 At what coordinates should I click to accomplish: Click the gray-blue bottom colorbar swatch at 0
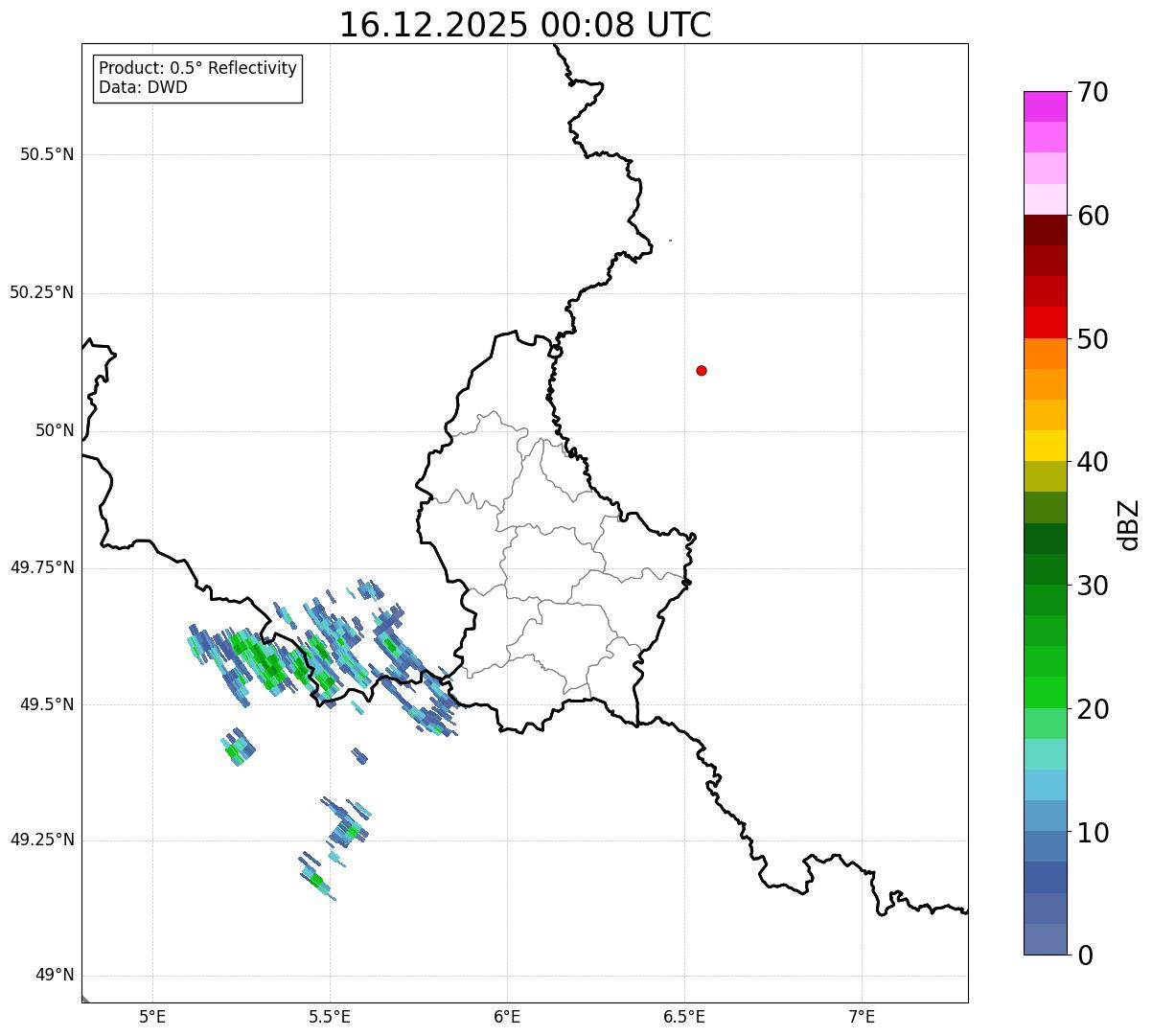click(x=1045, y=939)
